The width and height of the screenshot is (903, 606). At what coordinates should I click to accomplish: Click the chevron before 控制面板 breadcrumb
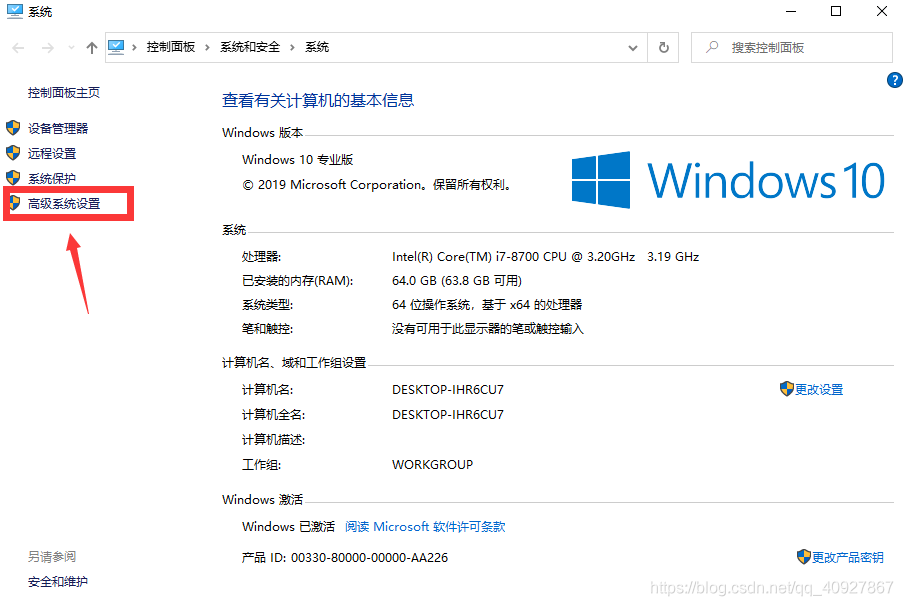(134, 47)
